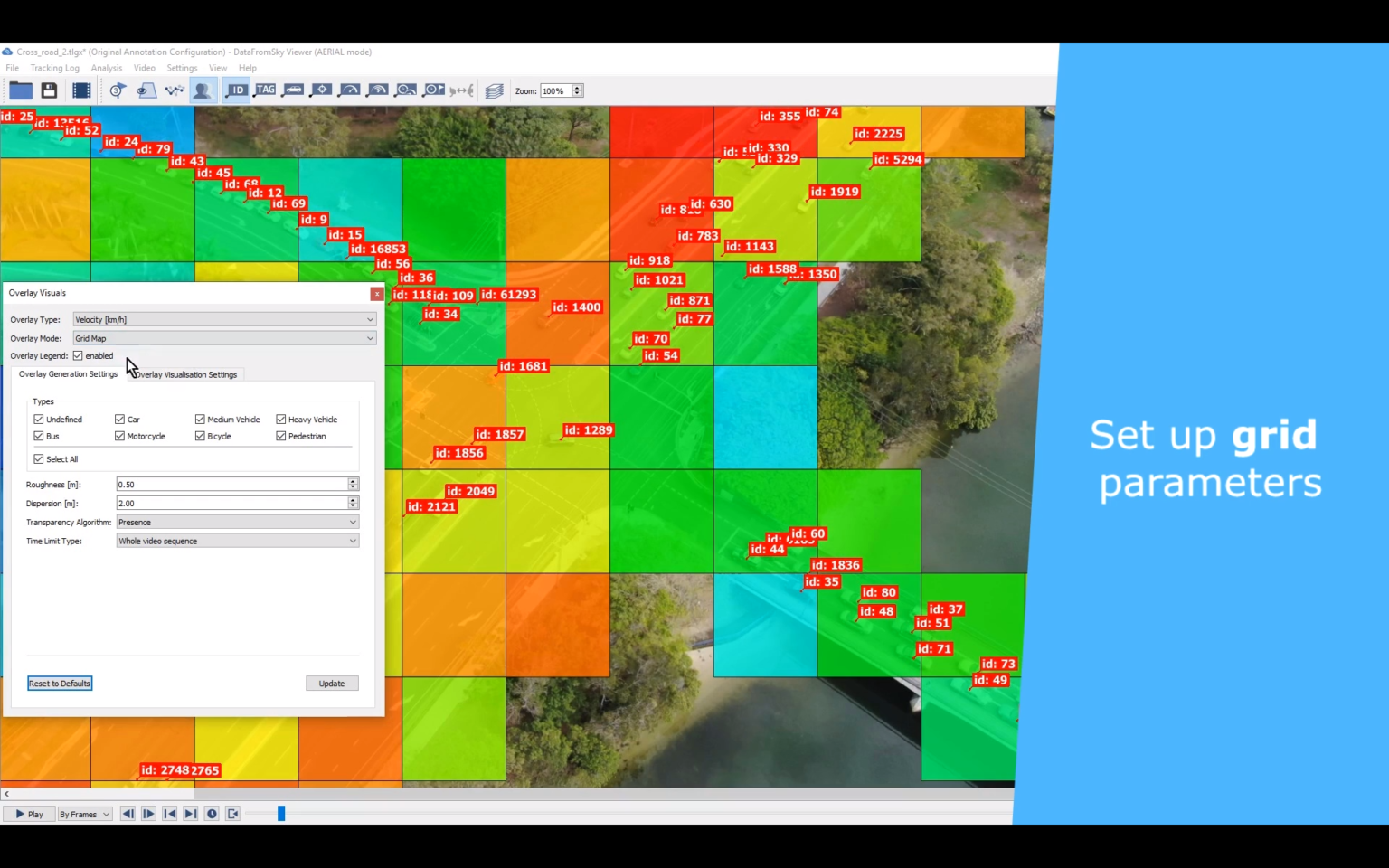Close the Overlay Visuals dialog
The width and height of the screenshot is (1389, 868).
tap(377, 294)
